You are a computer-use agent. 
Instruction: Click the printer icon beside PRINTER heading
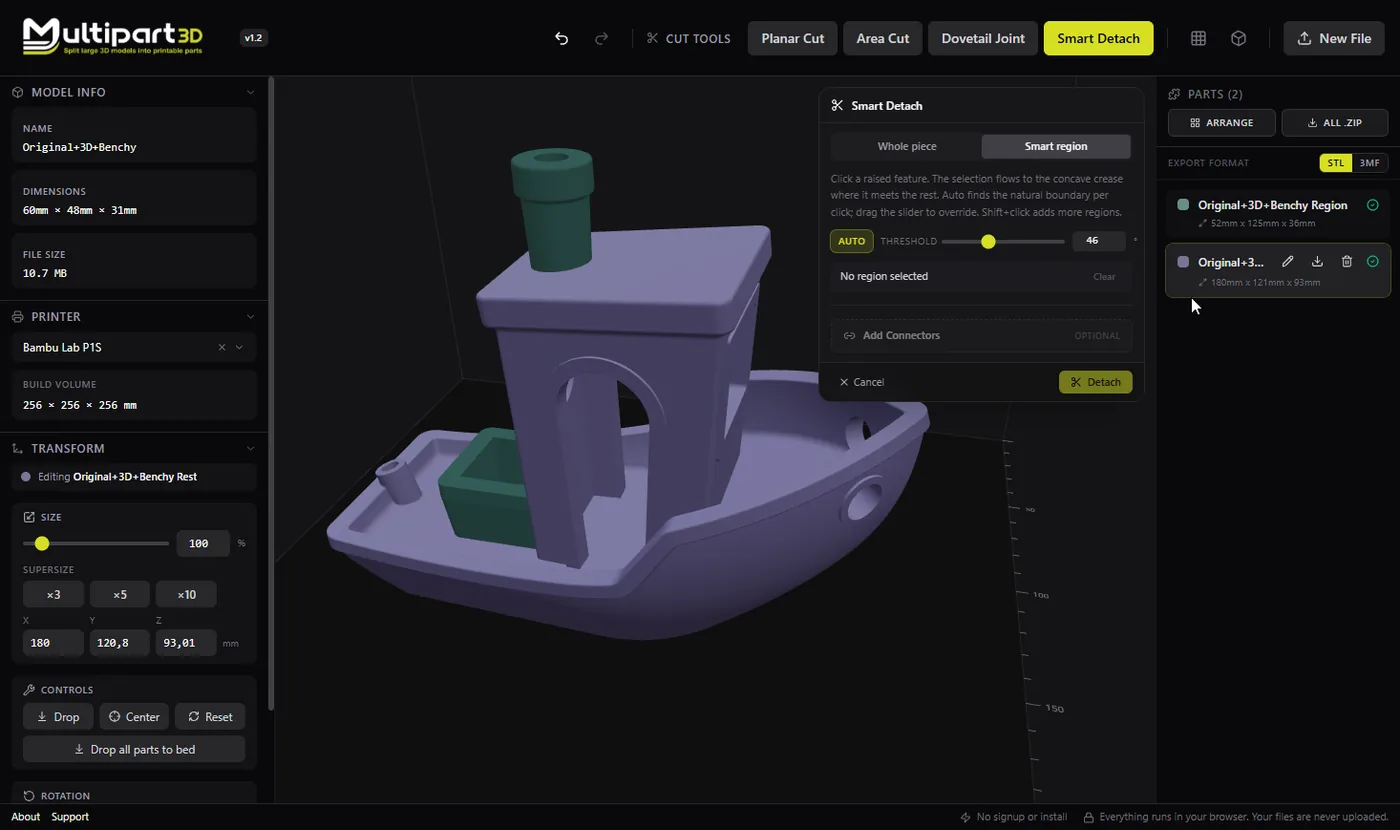coord(18,317)
